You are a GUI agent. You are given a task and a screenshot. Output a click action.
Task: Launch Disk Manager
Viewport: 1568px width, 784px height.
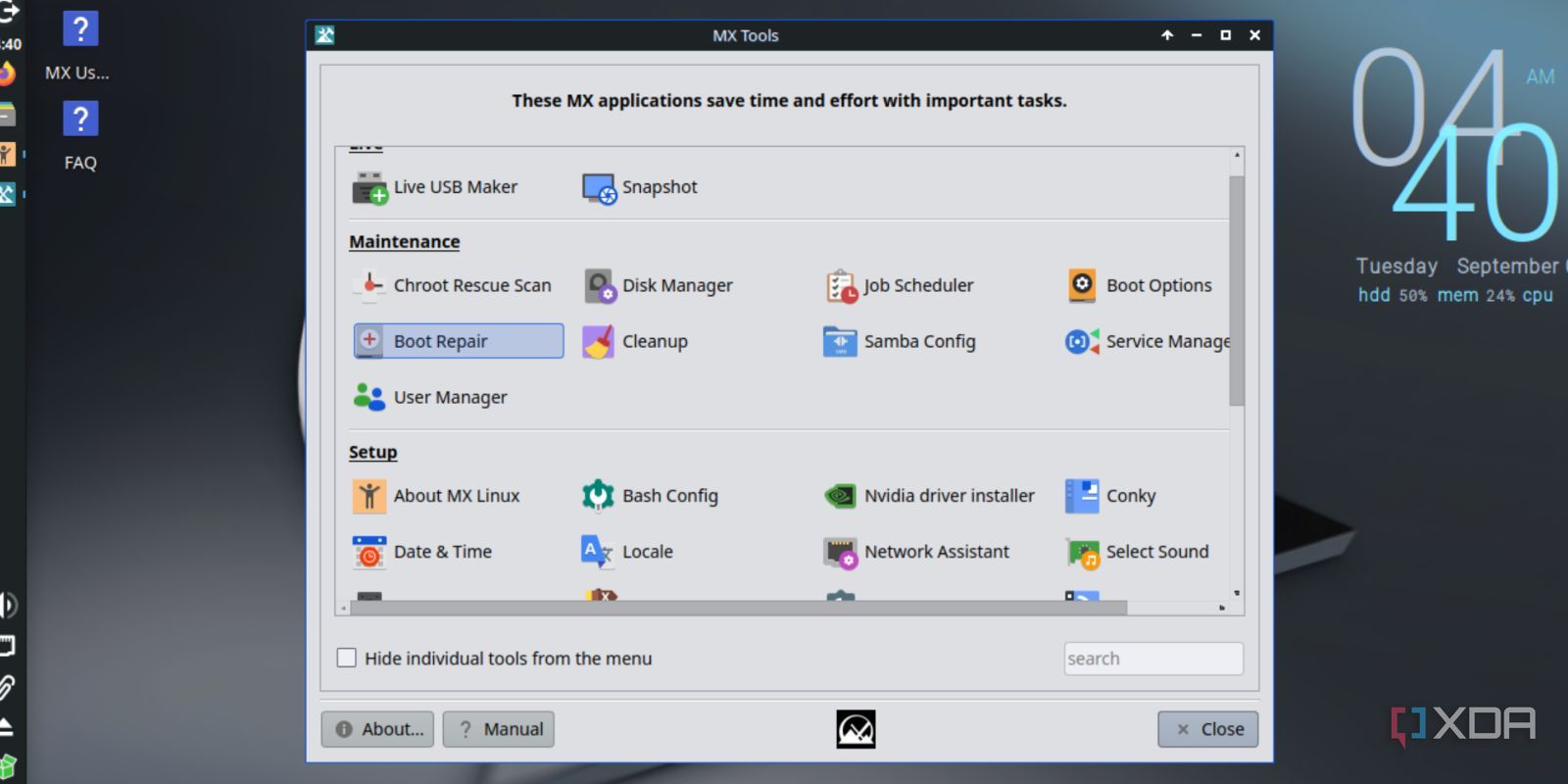click(658, 285)
